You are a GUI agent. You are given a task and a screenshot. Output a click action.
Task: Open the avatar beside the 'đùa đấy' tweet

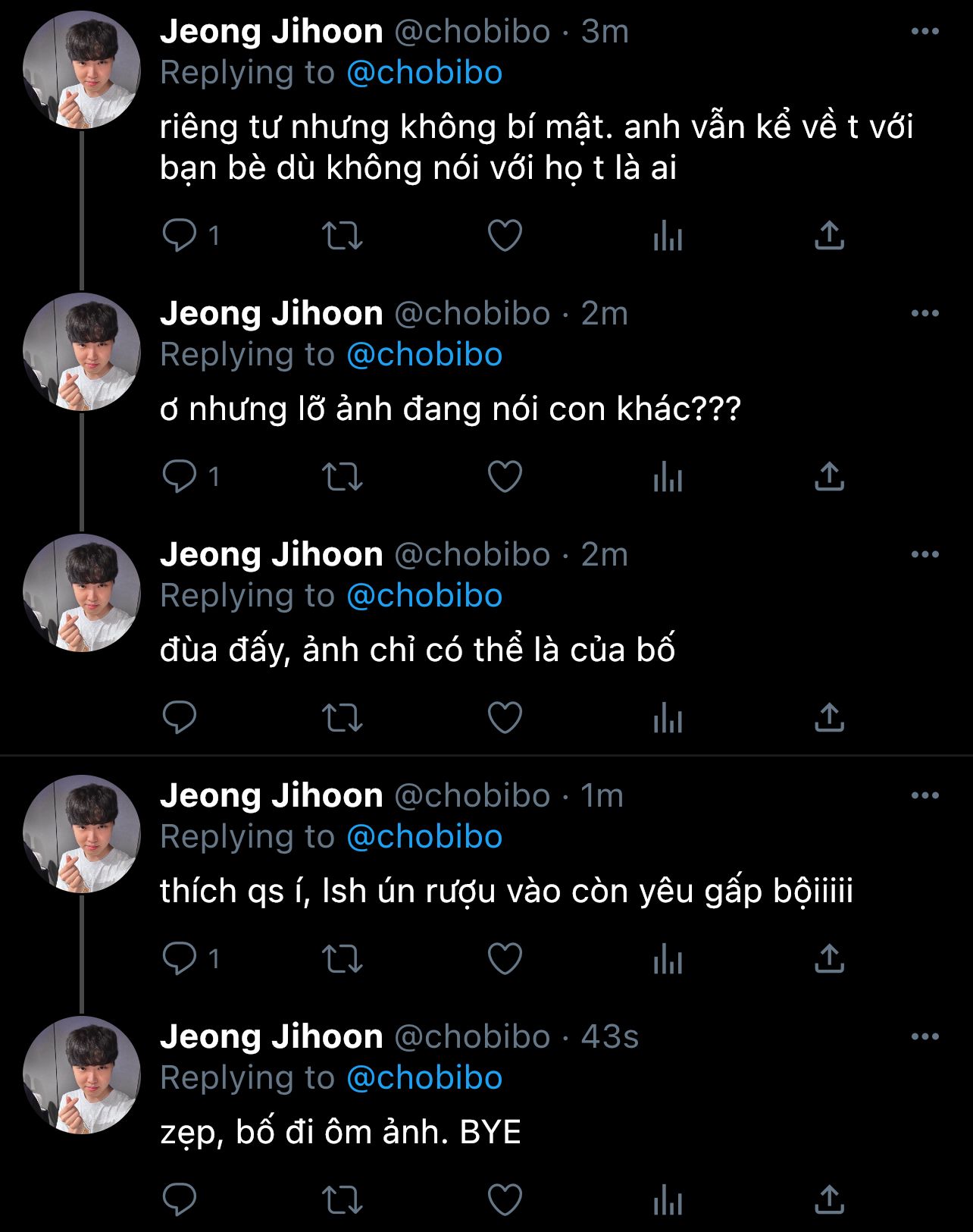[x=82, y=593]
